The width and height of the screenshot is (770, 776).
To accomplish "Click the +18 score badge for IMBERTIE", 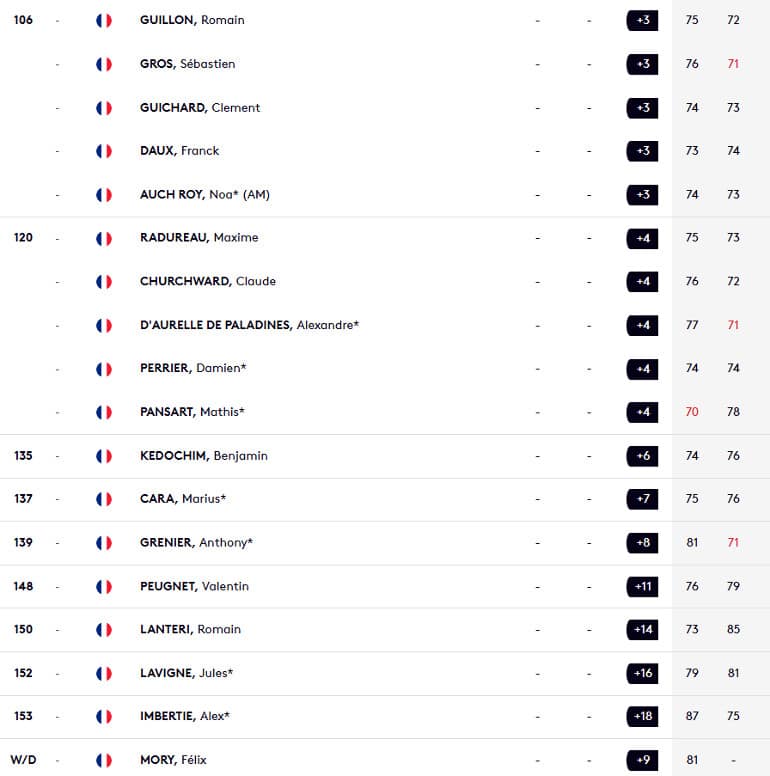I will click(x=642, y=716).
